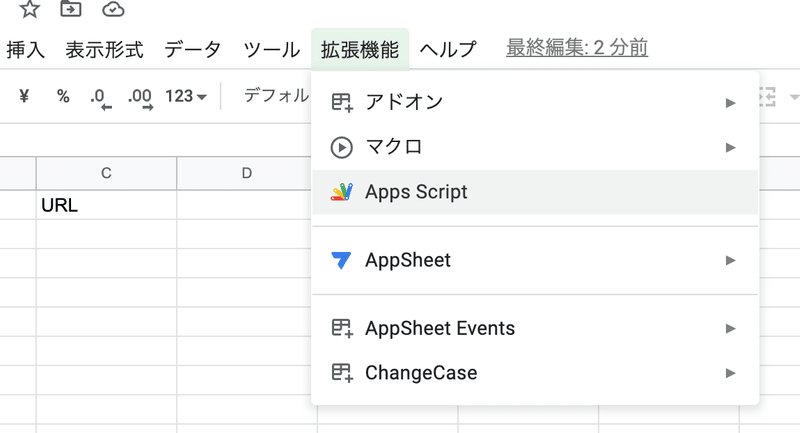Select the ChangeCase add-on entry
The height and width of the screenshot is (433, 800).
click(x=535, y=373)
